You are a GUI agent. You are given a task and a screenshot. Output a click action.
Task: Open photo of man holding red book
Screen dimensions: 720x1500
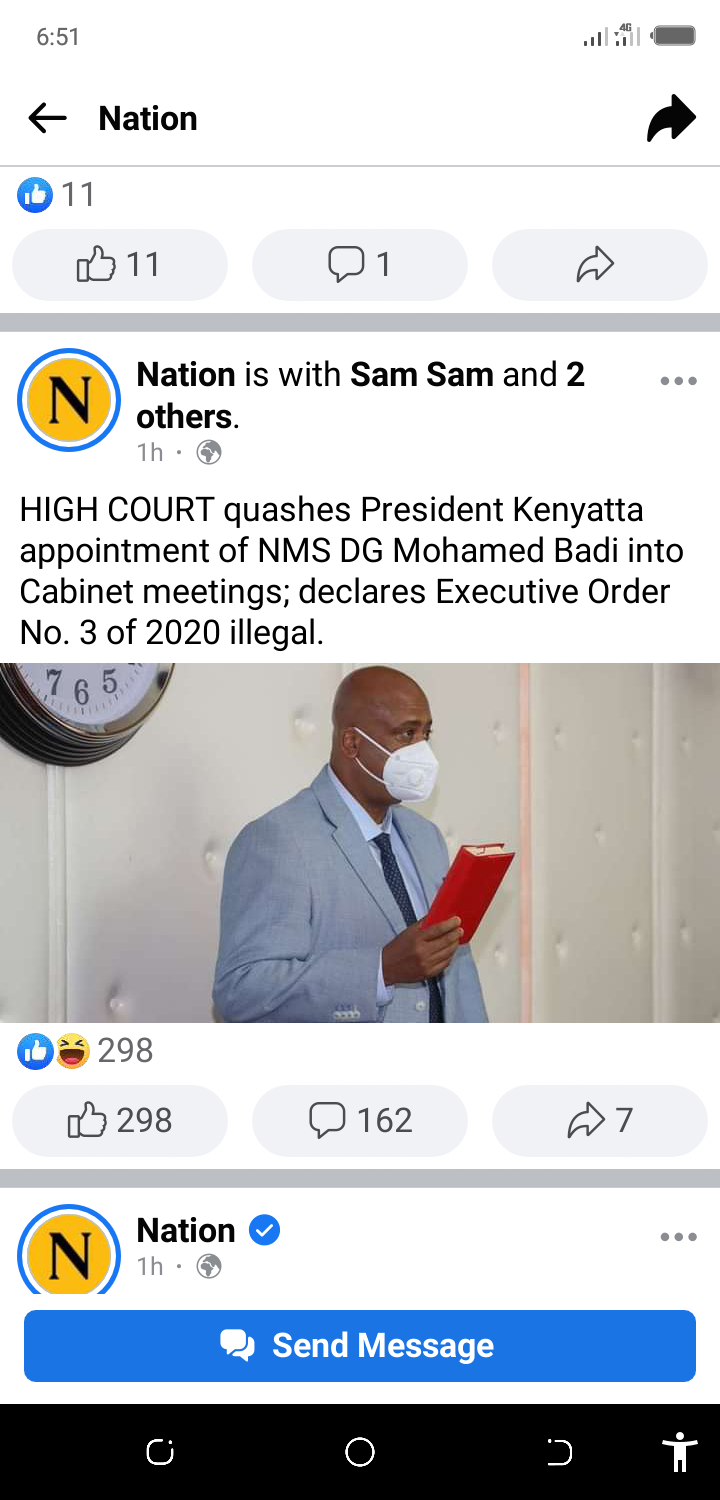[x=360, y=842]
